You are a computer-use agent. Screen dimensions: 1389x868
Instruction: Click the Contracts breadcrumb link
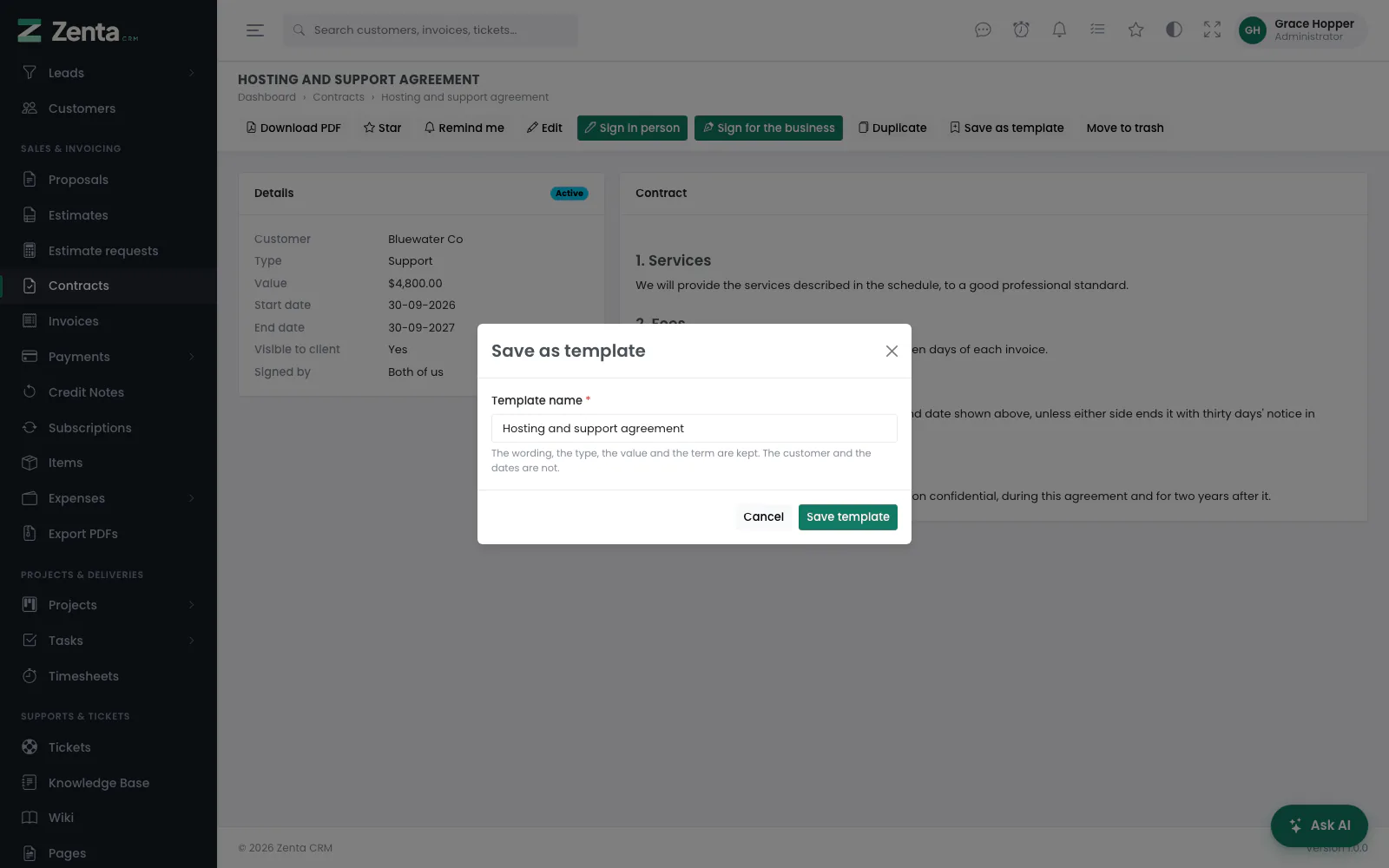(339, 97)
